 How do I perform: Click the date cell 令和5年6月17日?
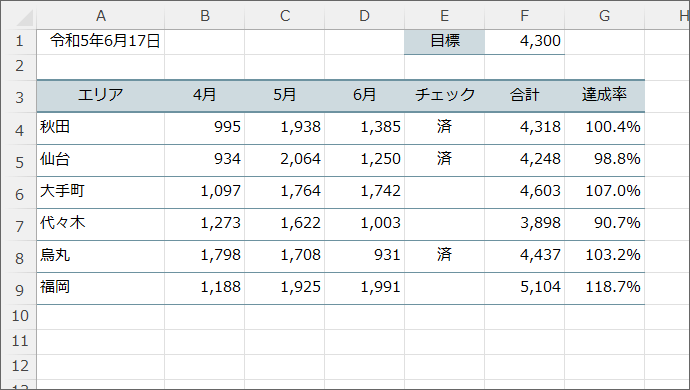point(101,42)
